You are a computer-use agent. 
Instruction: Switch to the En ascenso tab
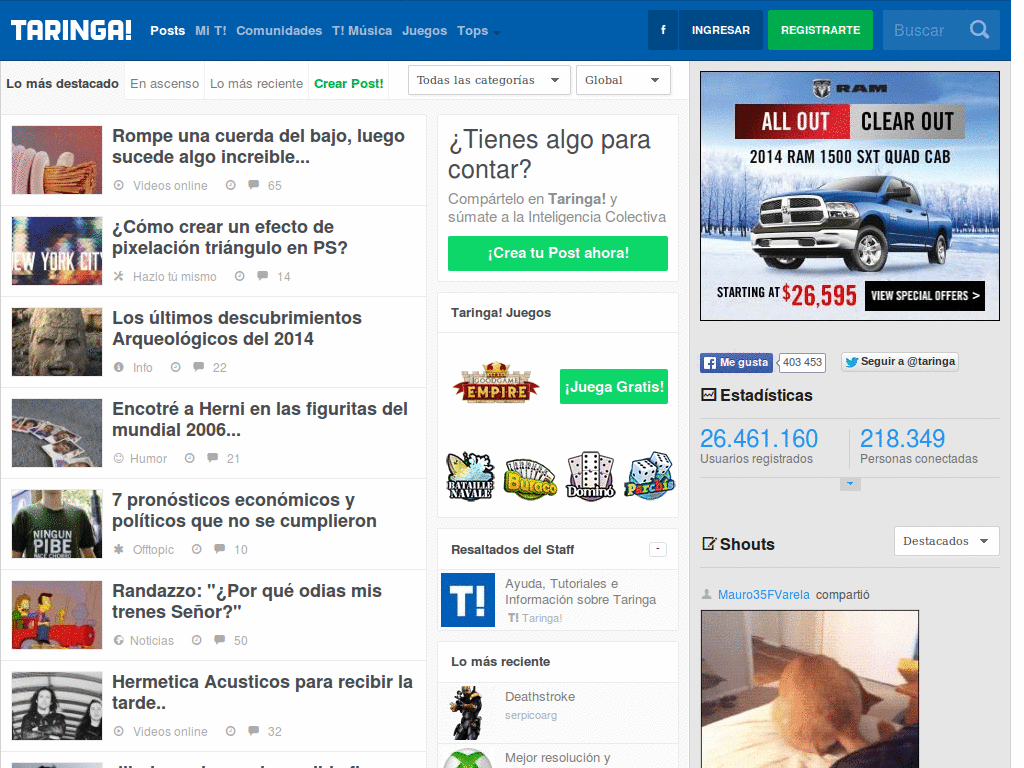[165, 84]
